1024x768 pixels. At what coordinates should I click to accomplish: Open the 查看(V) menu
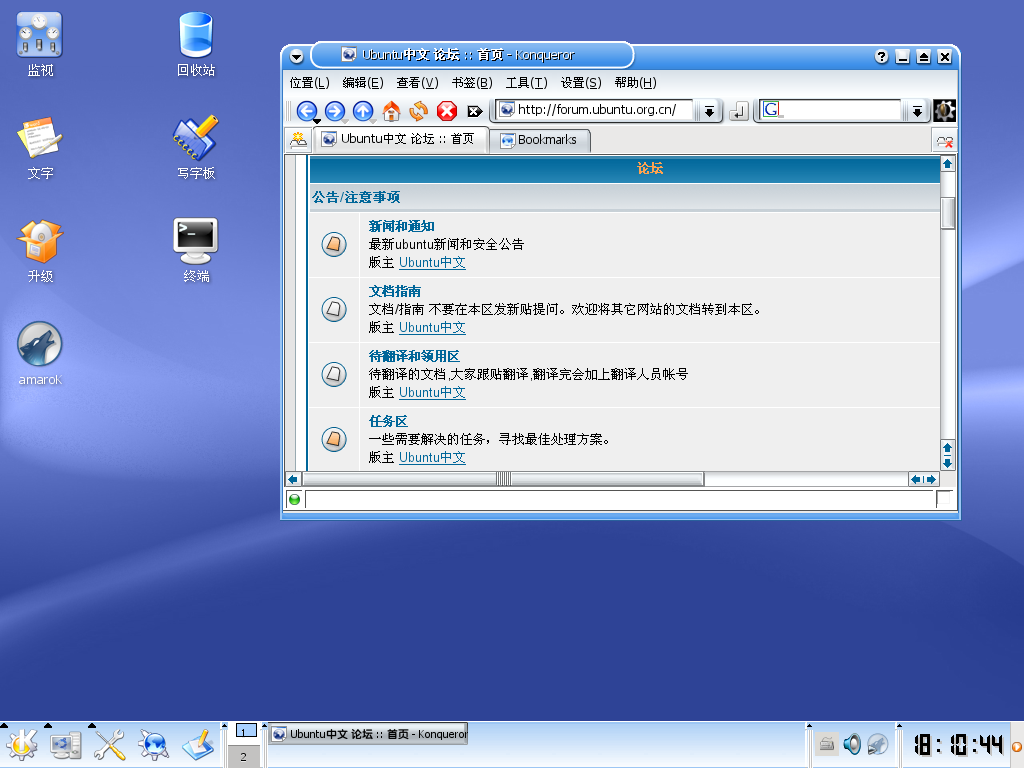tap(417, 83)
